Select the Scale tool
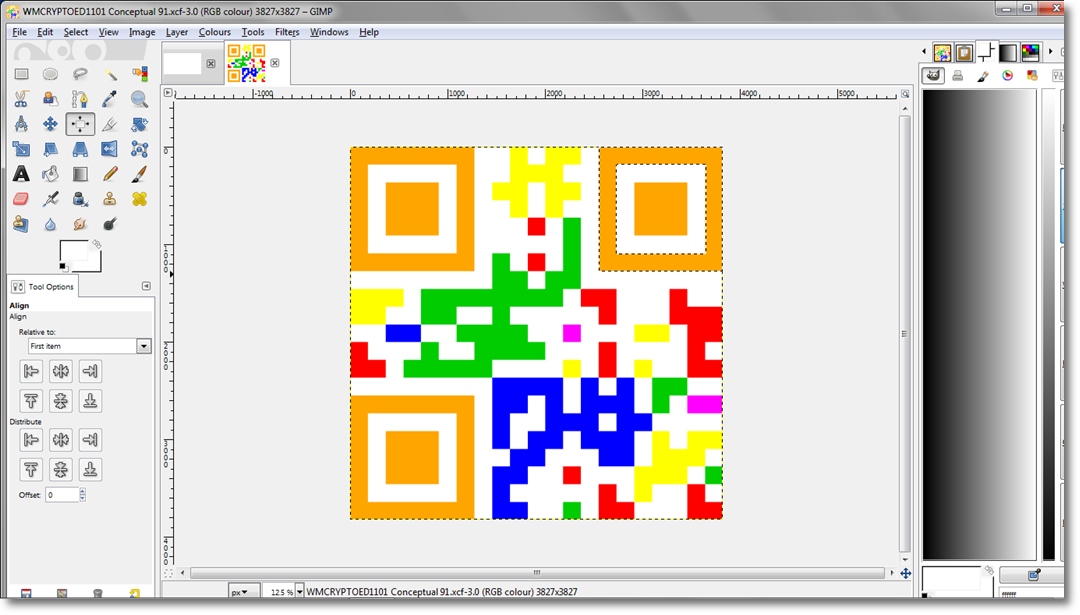Screen dimensions: 1080x615 pos(21,149)
